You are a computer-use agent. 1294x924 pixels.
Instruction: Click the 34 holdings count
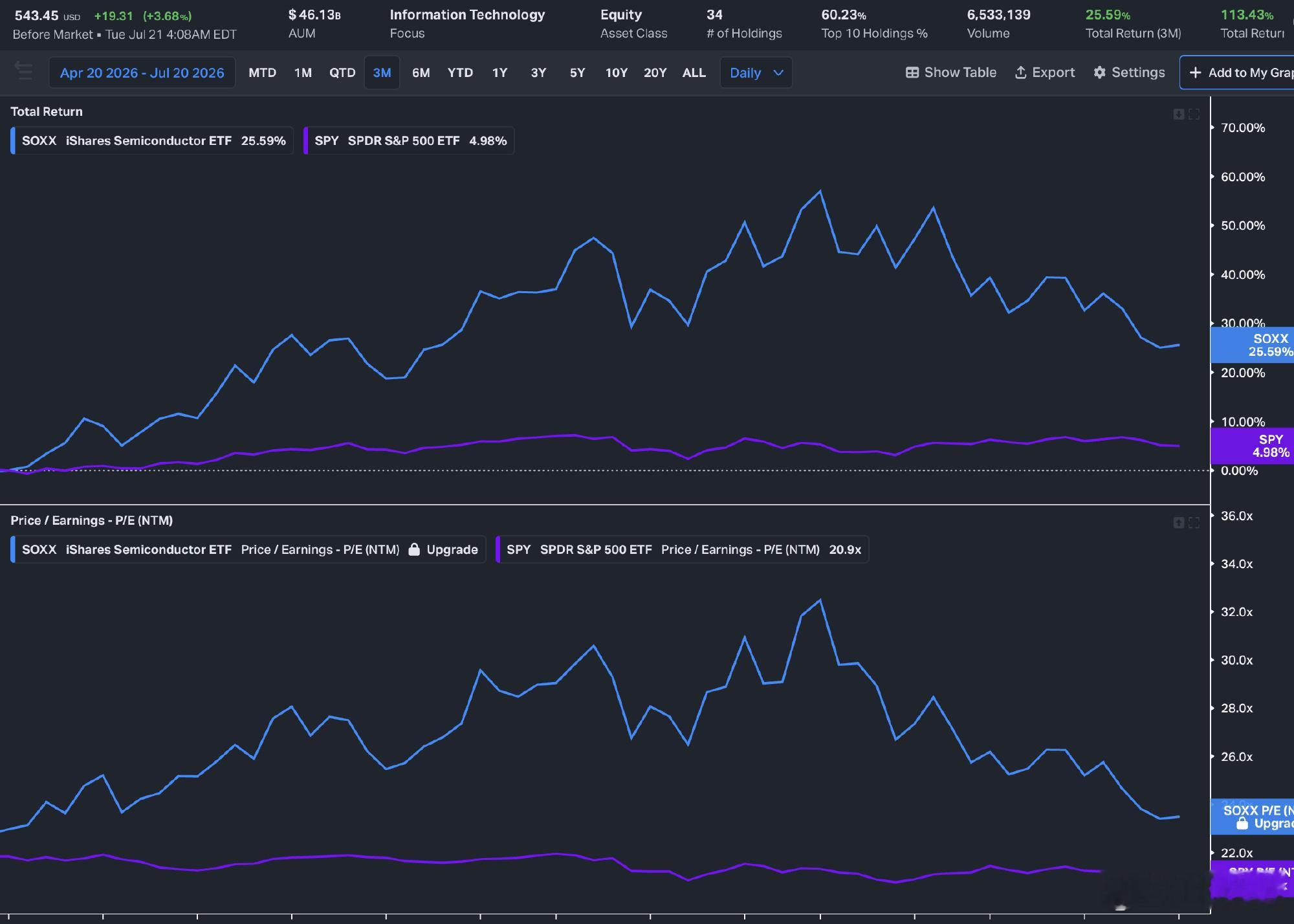(714, 15)
